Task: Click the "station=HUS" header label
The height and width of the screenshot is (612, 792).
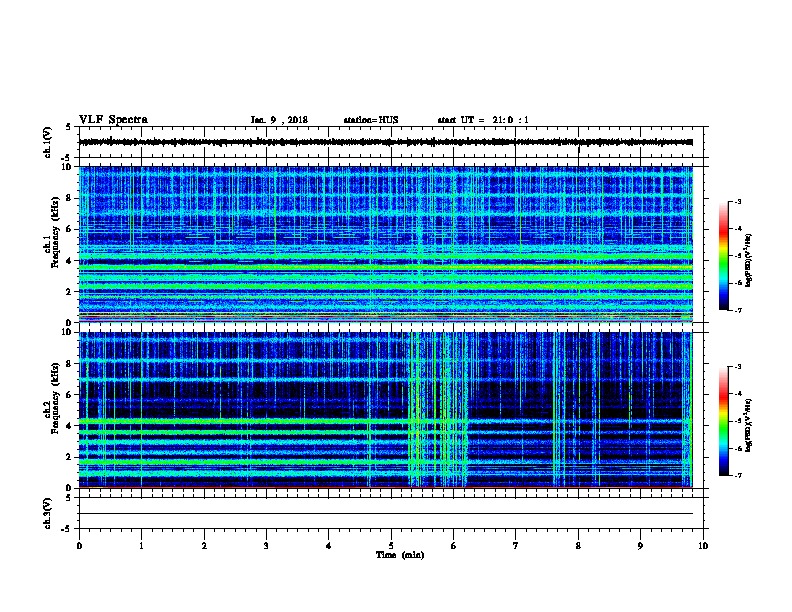Action: (371, 120)
